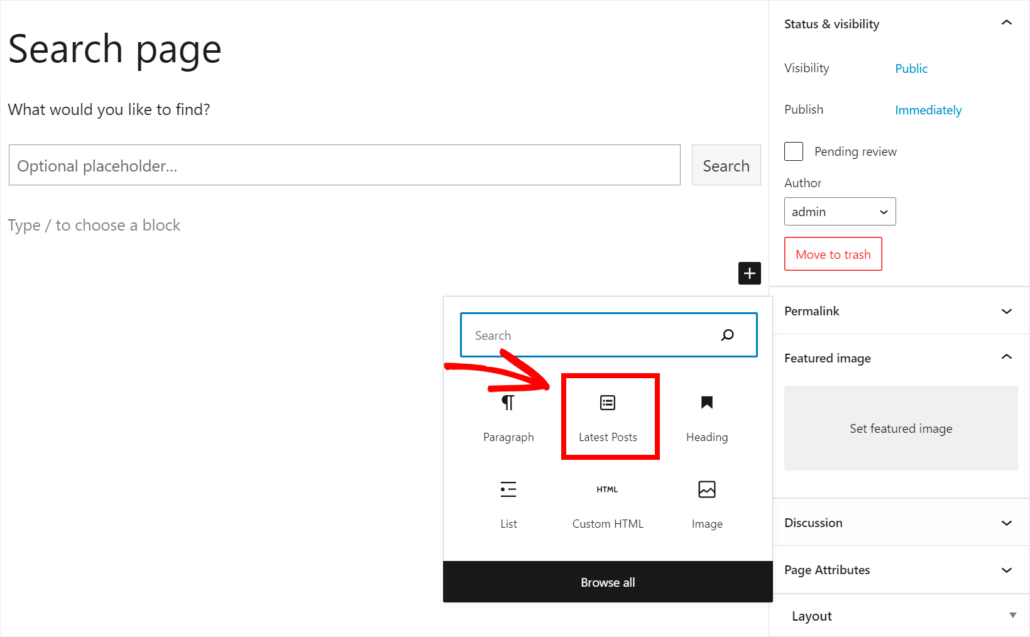Enable the Pending review checkbox
This screenshot has width=1030, height=637.
(x=793, y=151)
